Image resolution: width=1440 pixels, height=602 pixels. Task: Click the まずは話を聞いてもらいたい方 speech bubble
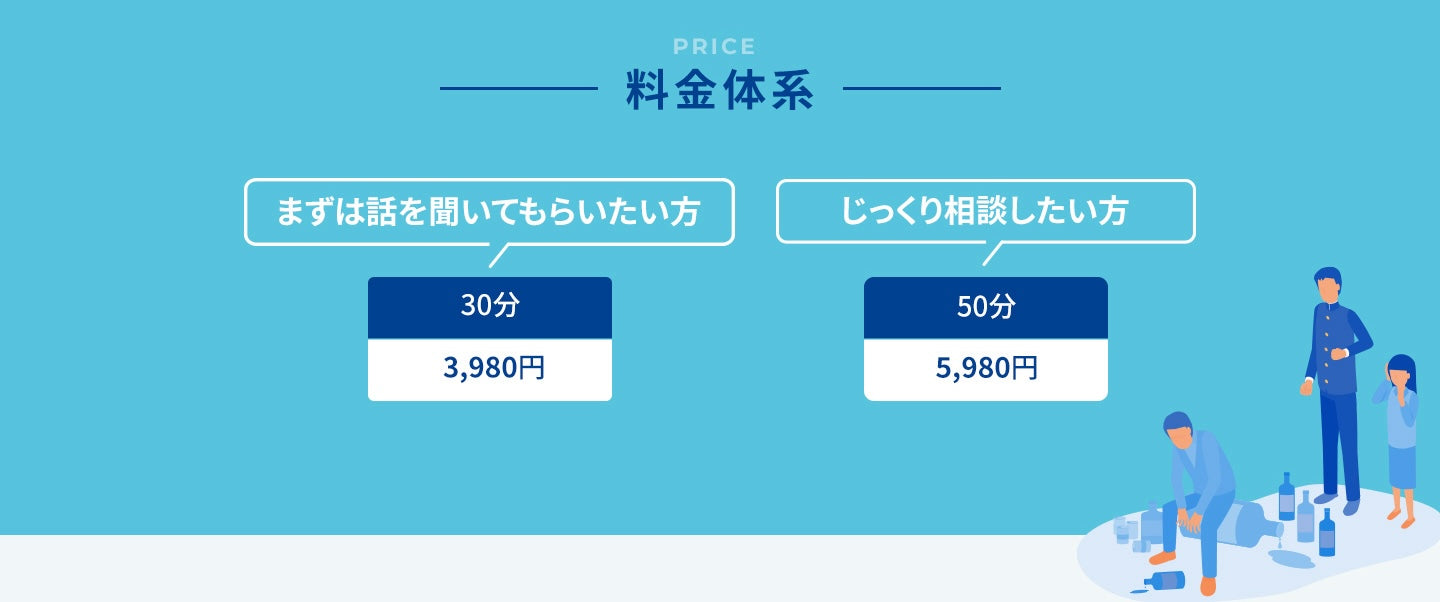point(489,212)
